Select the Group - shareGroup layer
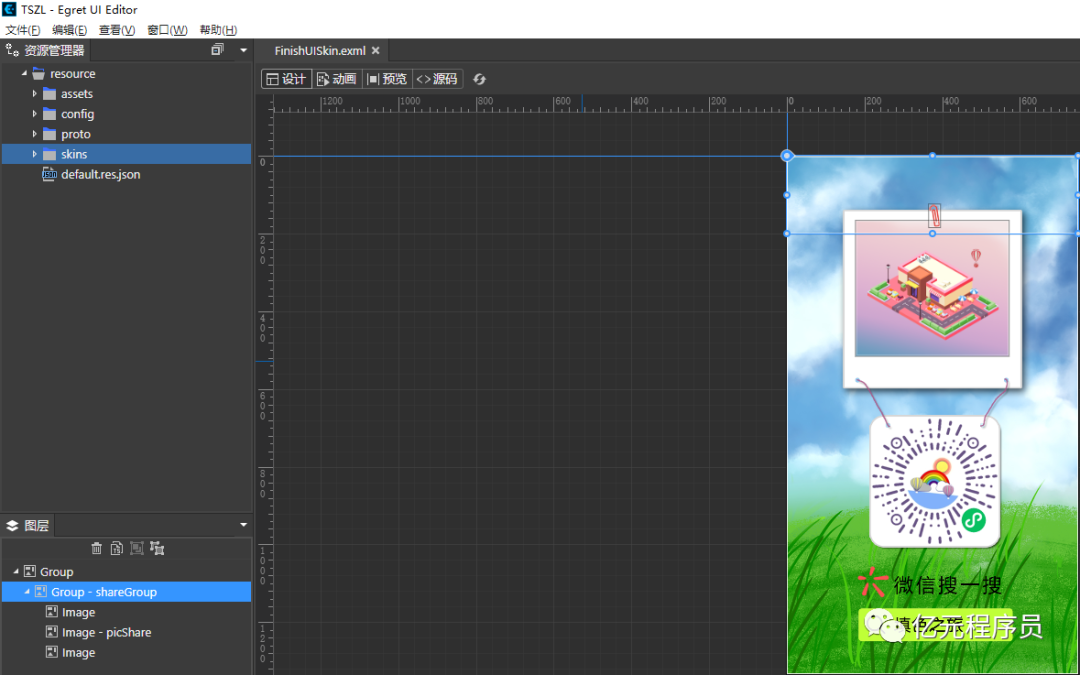This screenshot has height=675, width=1080. pos(127,592)
